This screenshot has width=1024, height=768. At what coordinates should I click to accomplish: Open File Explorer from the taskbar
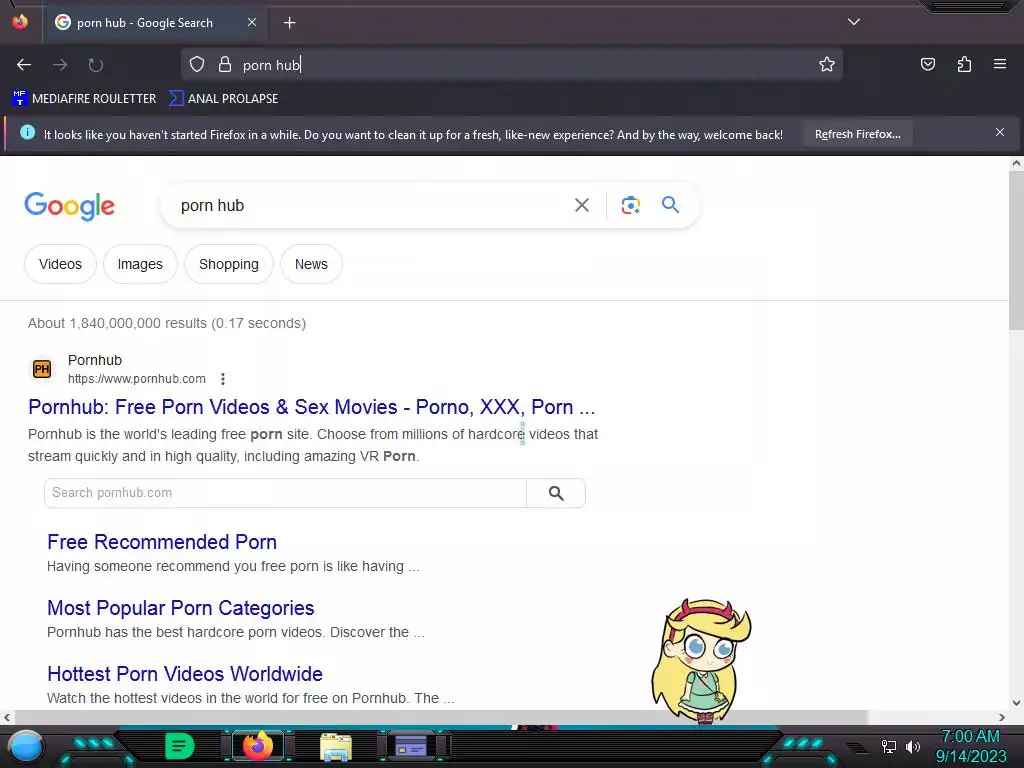point(336,747)
